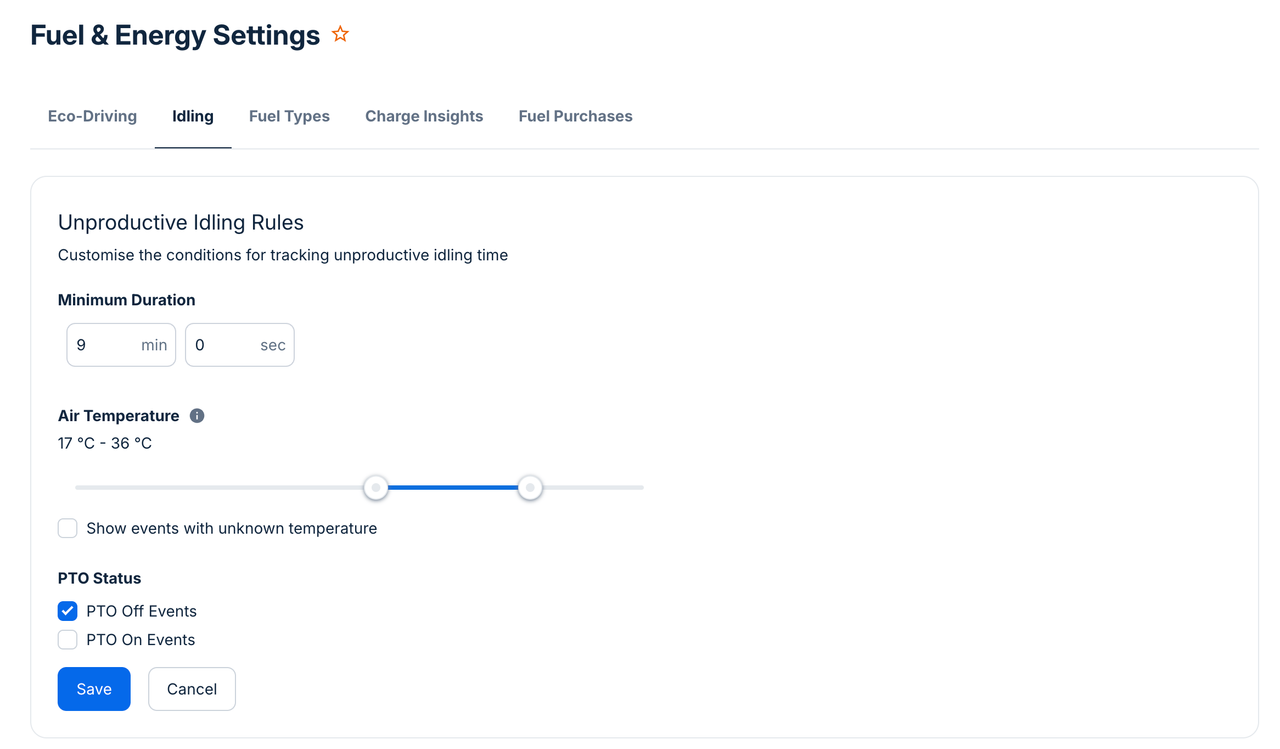Screen dimensions: 1280x749
Task: Open the Fuel Purchases tab
Action: pos(575,116)
